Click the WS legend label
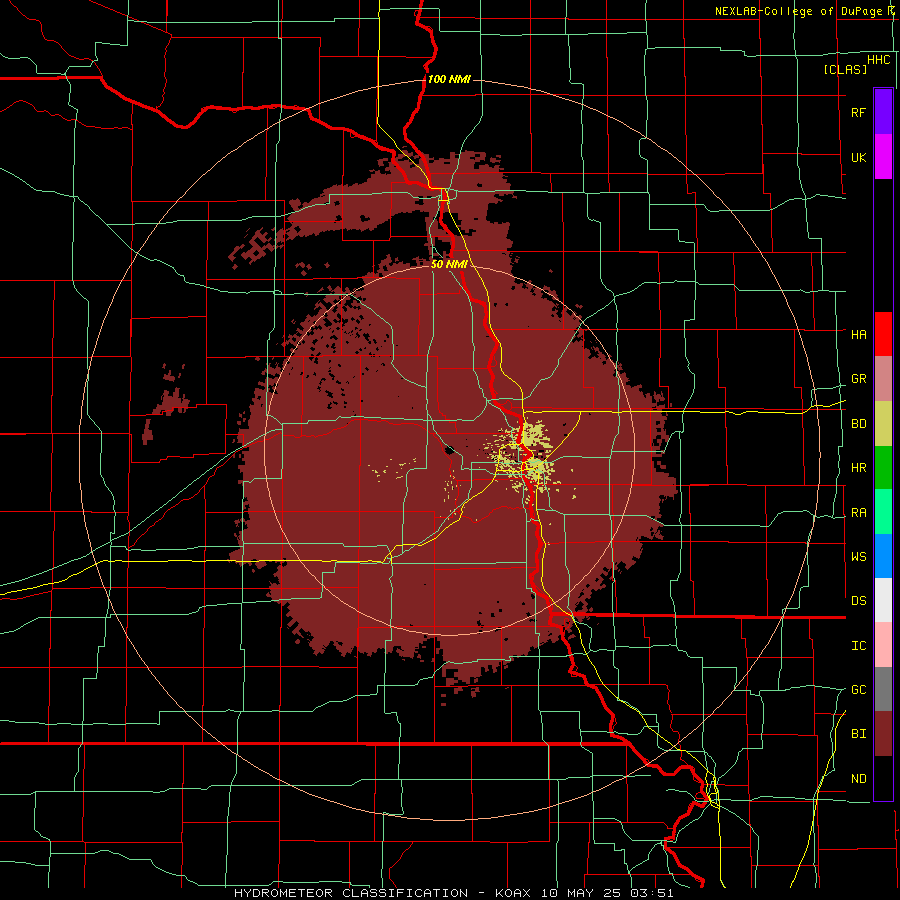The image size is (900, 900). pos(858,556)
